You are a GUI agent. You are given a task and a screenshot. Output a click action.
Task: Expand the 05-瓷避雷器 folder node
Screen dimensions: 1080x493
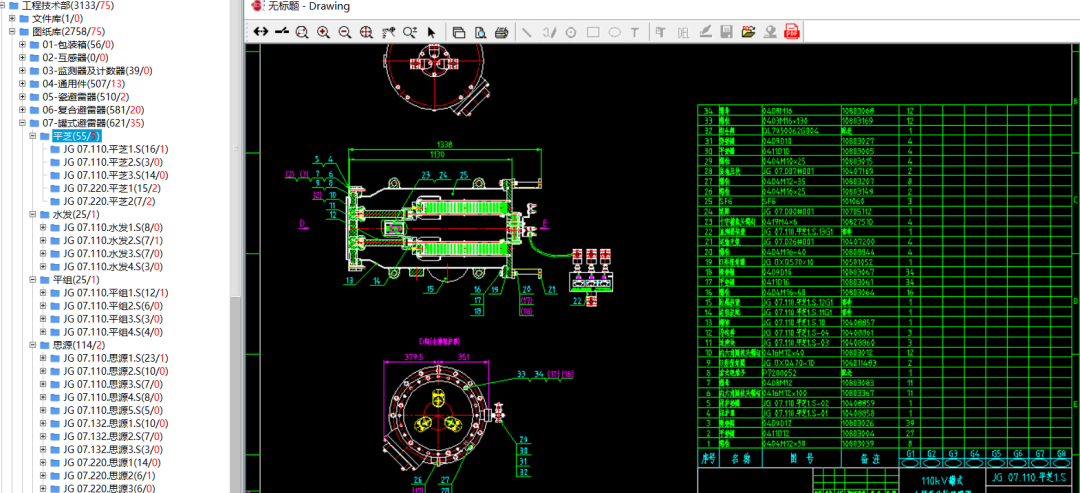23,97
